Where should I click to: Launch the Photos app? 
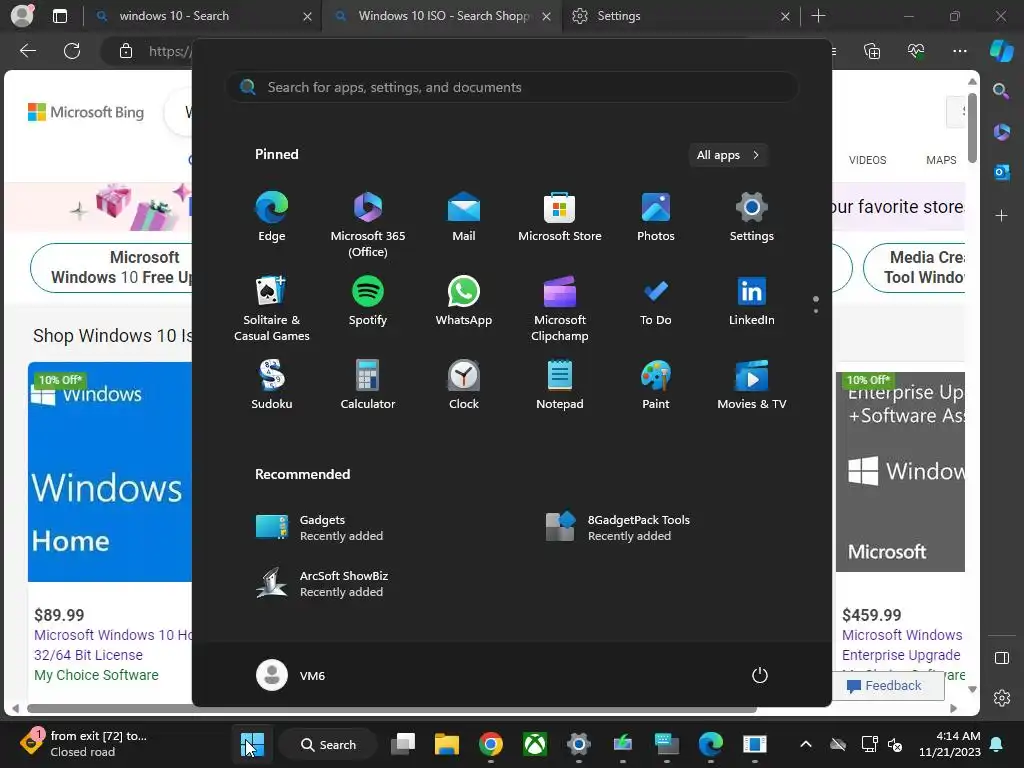click(656, 217)
